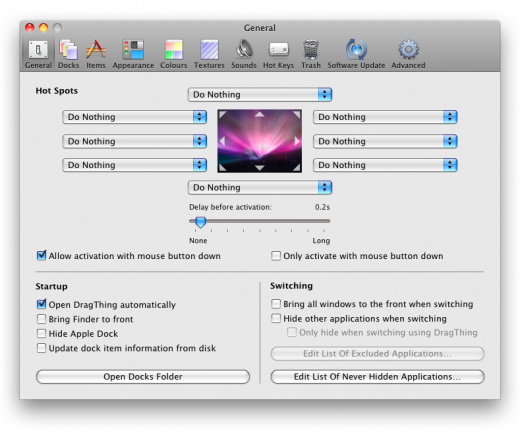Open the Colours preferences pane
Image resolution: width=520 pixels, height=433 pixels.
(174, 54)
